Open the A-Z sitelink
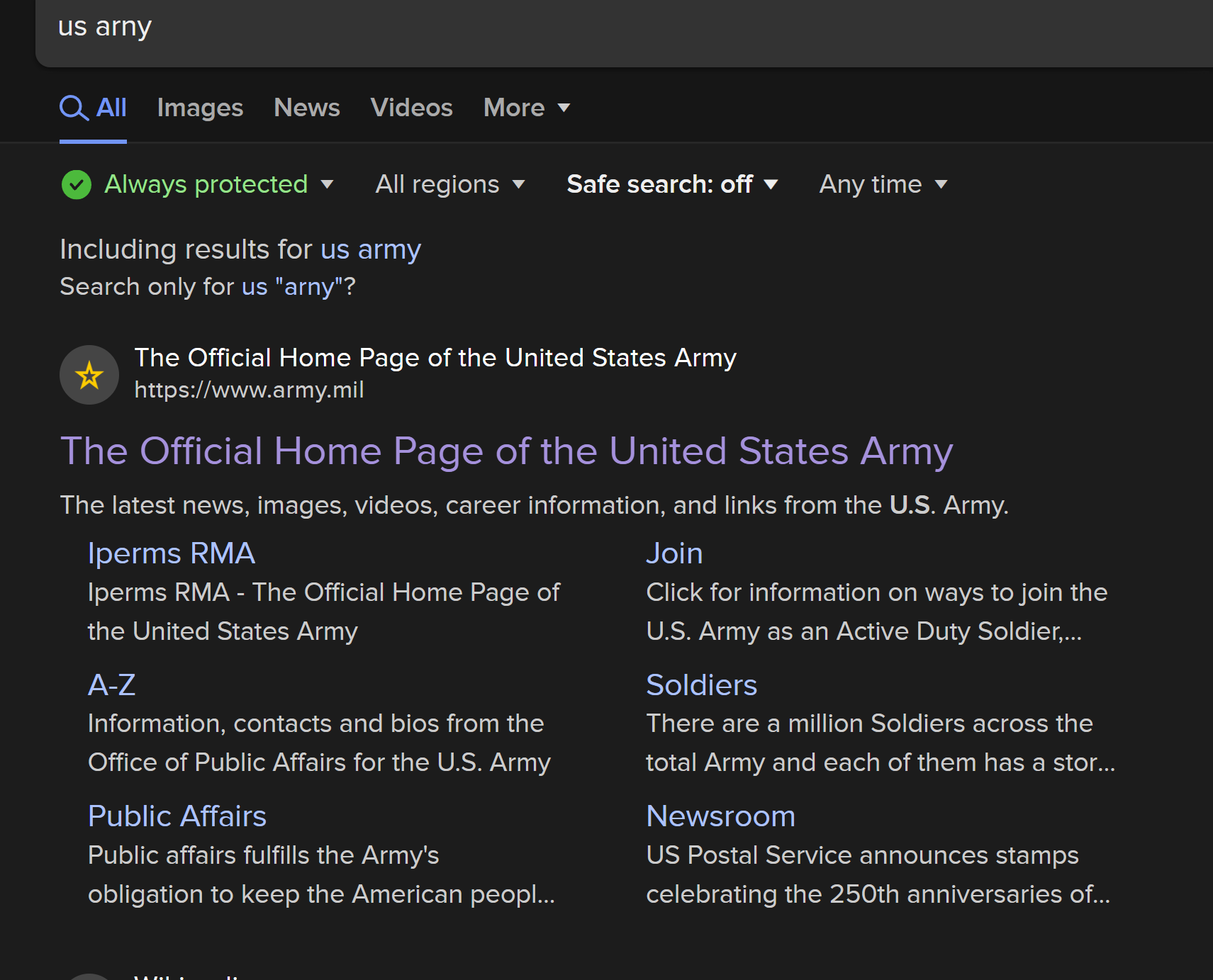Image resolution: width=1213 pixels, height=980 pixels. pos(111,685)
